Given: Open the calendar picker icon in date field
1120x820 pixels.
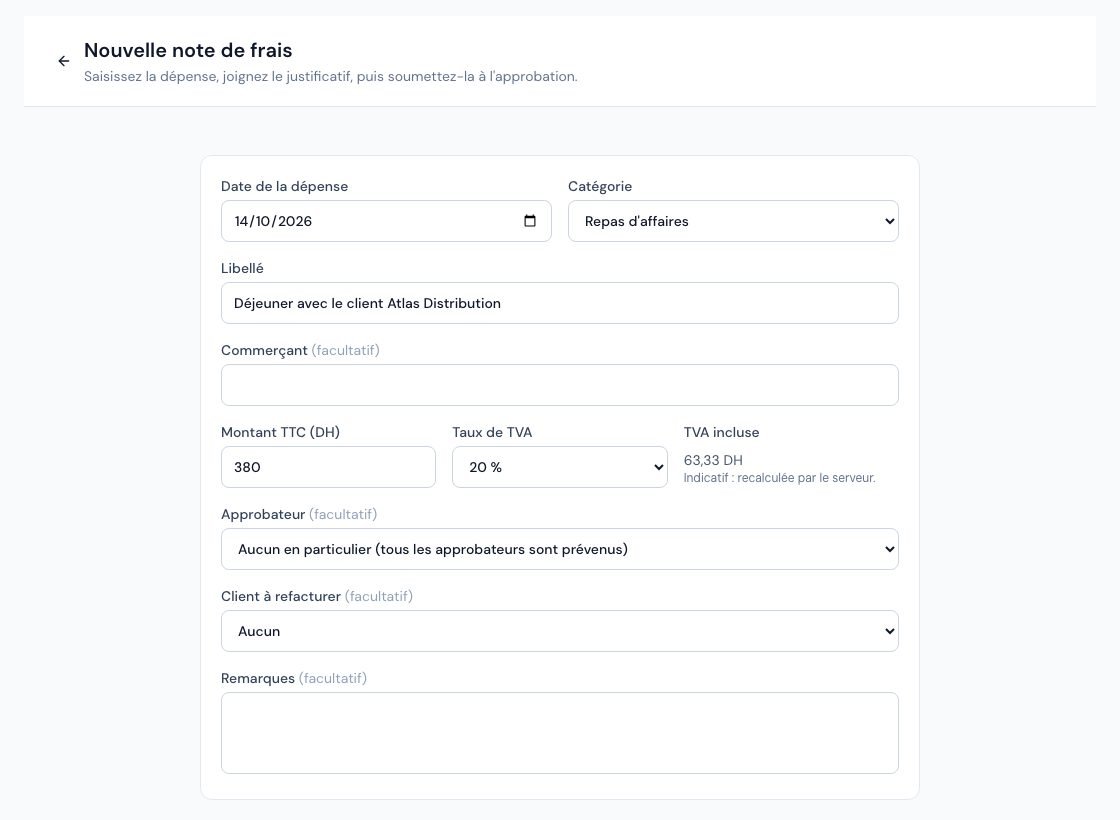Looking at the screenshot, I should 529,221.
